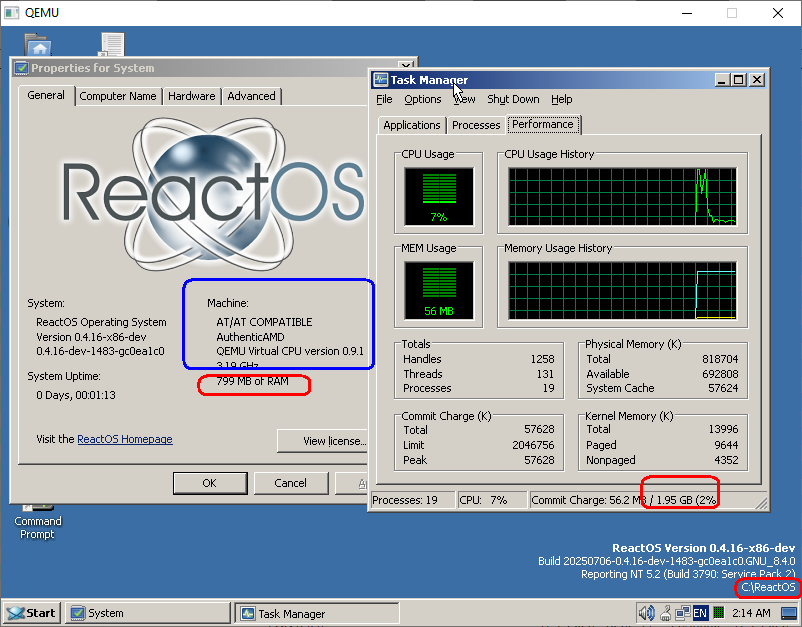The width and height of the screenshot is (802, 627).
Task: Select the General tab in System Properties
Action: pos(46,95)
